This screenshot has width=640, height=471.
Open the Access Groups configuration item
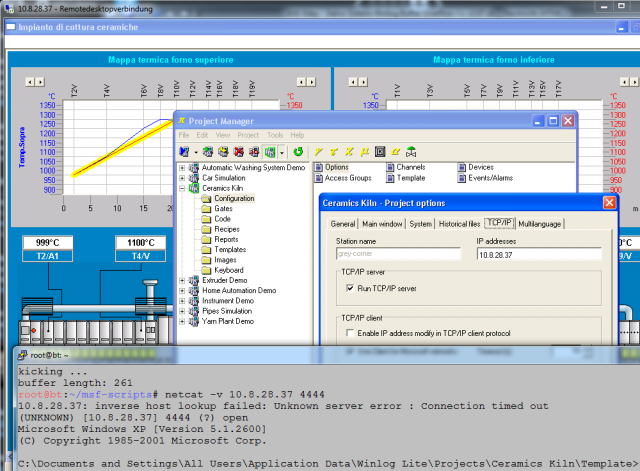(x=343, y=178)
